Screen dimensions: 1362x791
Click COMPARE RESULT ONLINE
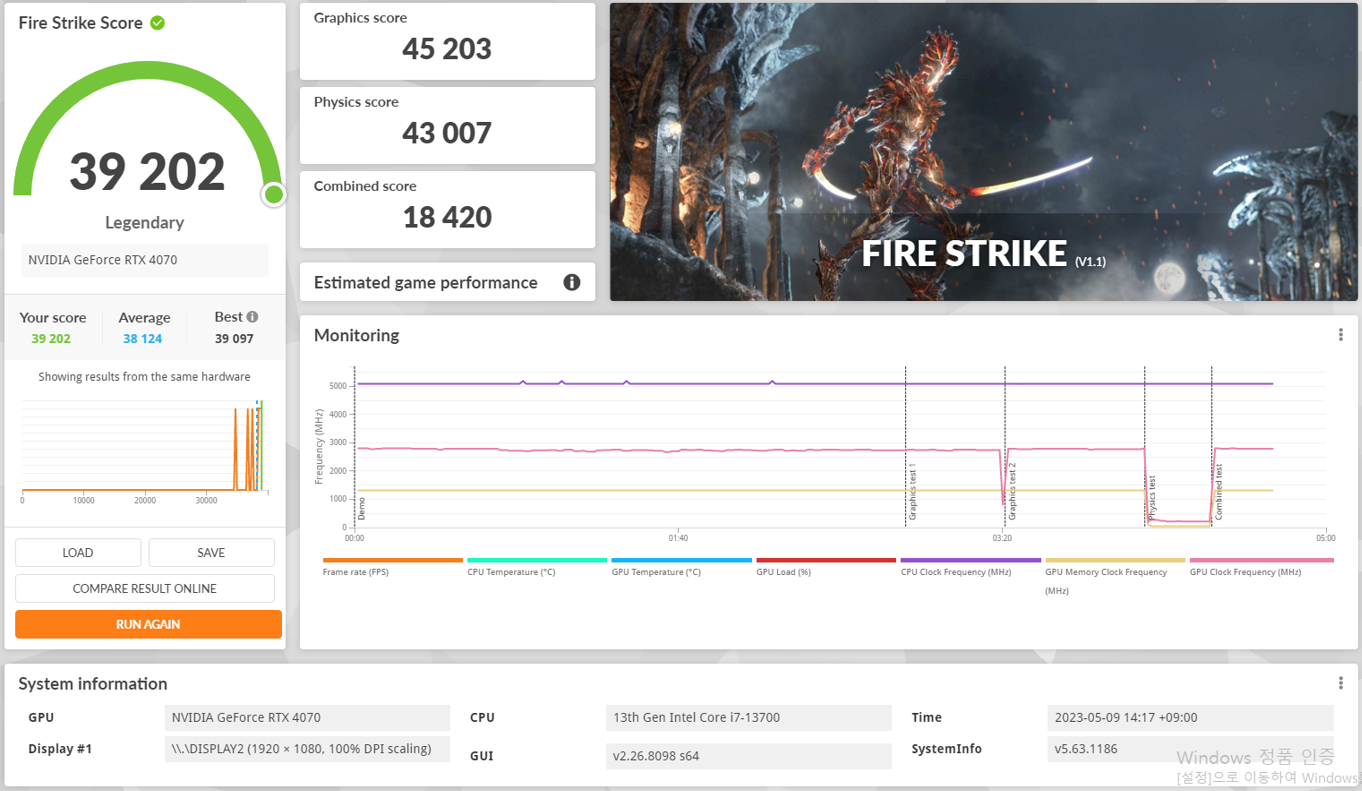tap(145, 588)
